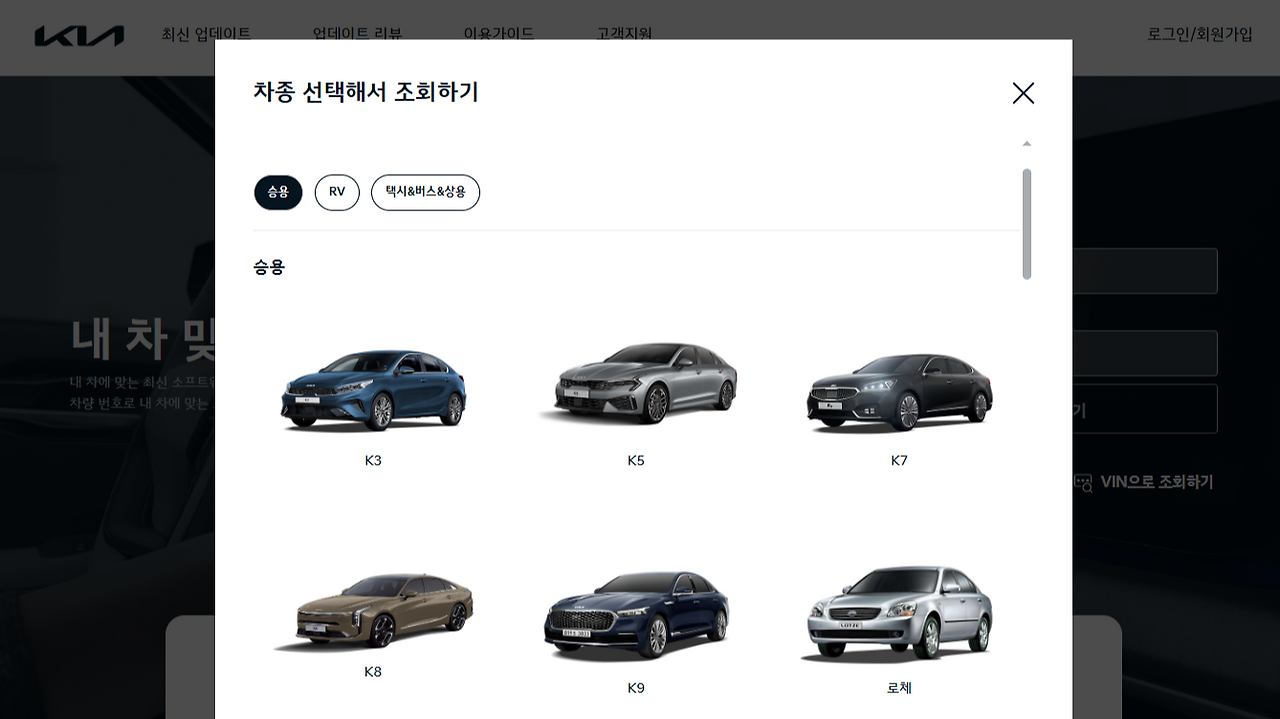The image size is (1280, 719).
Task: Choose the navy K9 car image
Action: [636, 615]
